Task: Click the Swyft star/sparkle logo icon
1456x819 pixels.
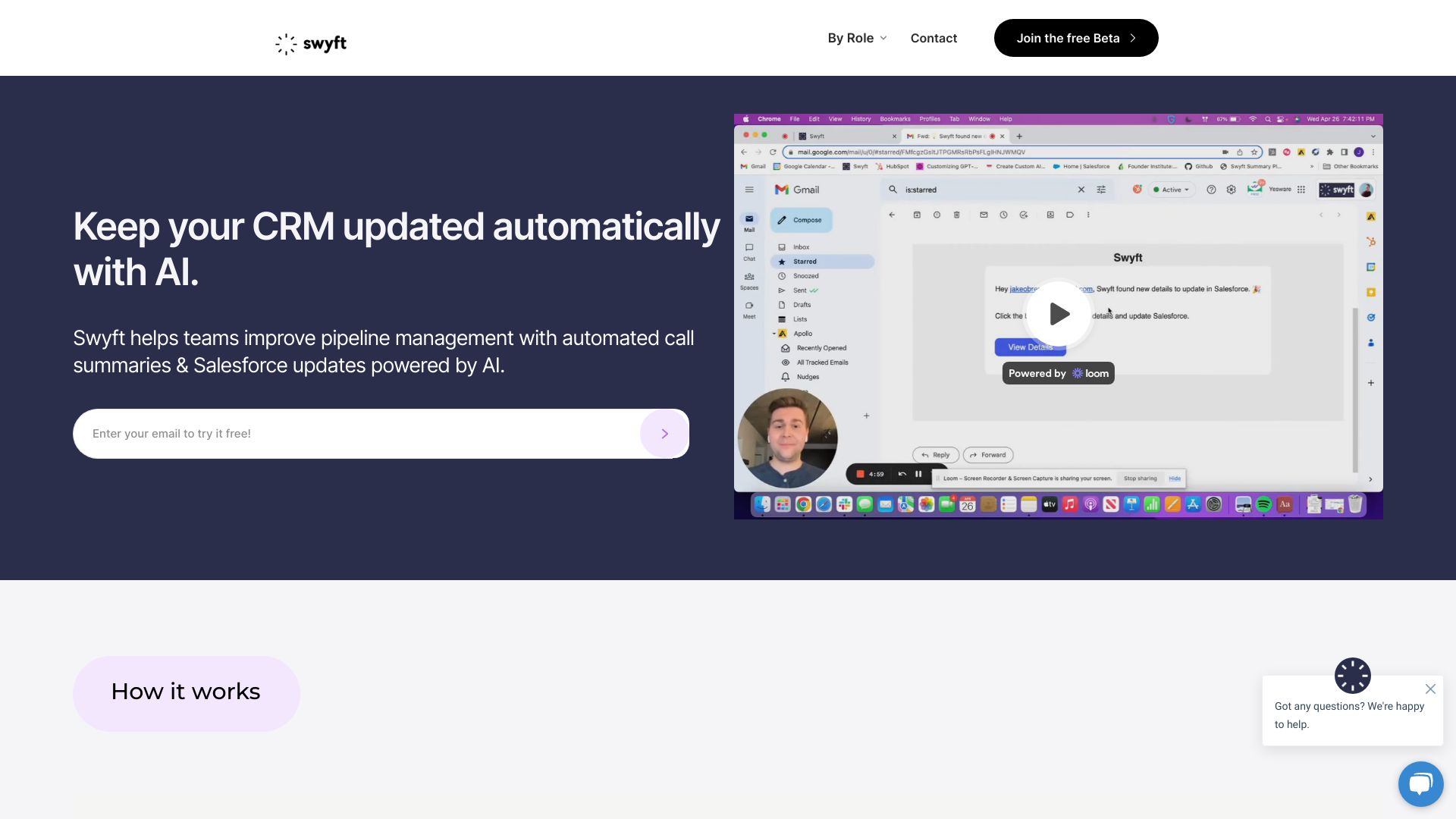Action: [x=285, y=43]
